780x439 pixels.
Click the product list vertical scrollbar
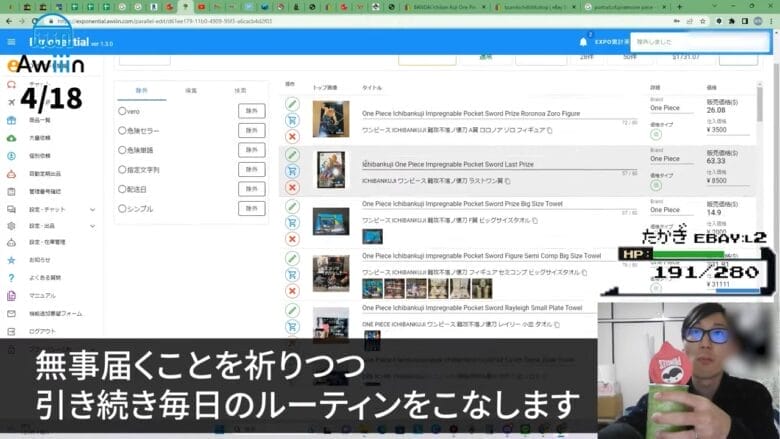760,104
